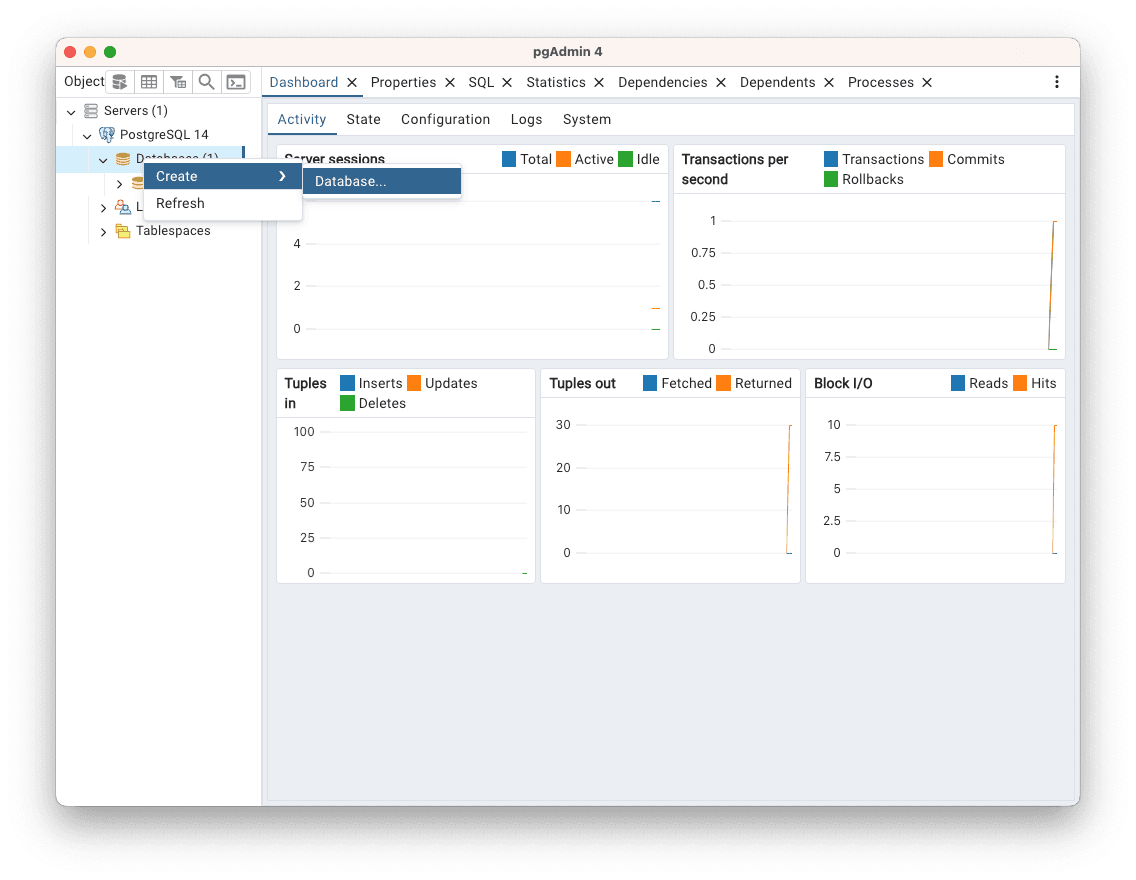Click the View Data table icon
The image size is (1136, 880).
(x=149, y=82)
